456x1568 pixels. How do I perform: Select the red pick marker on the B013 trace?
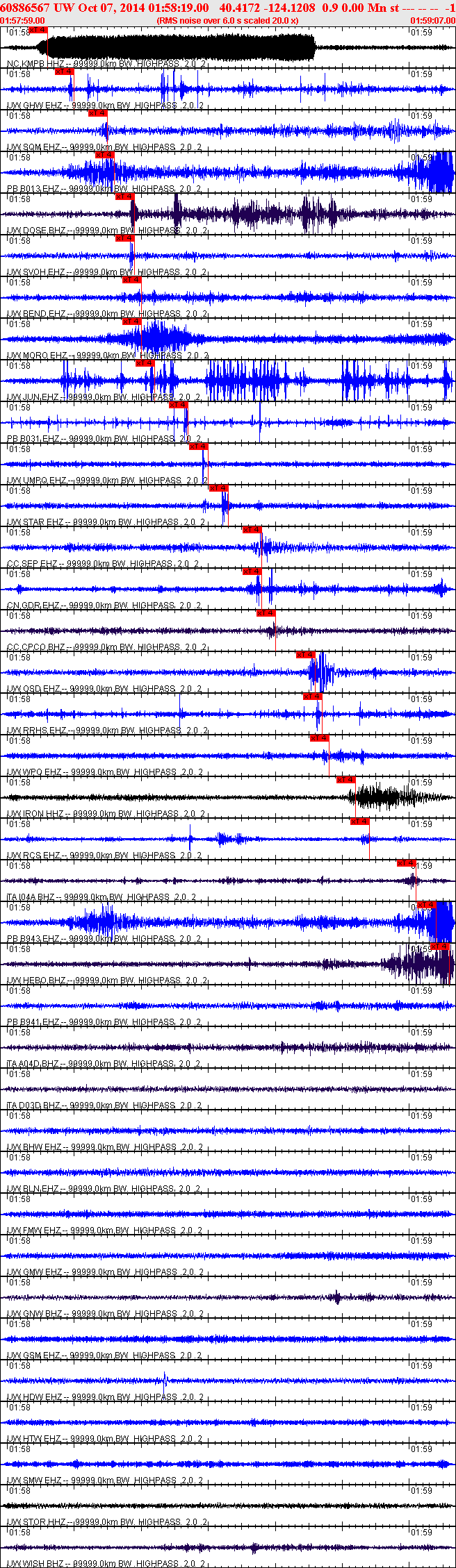[105, 155]
